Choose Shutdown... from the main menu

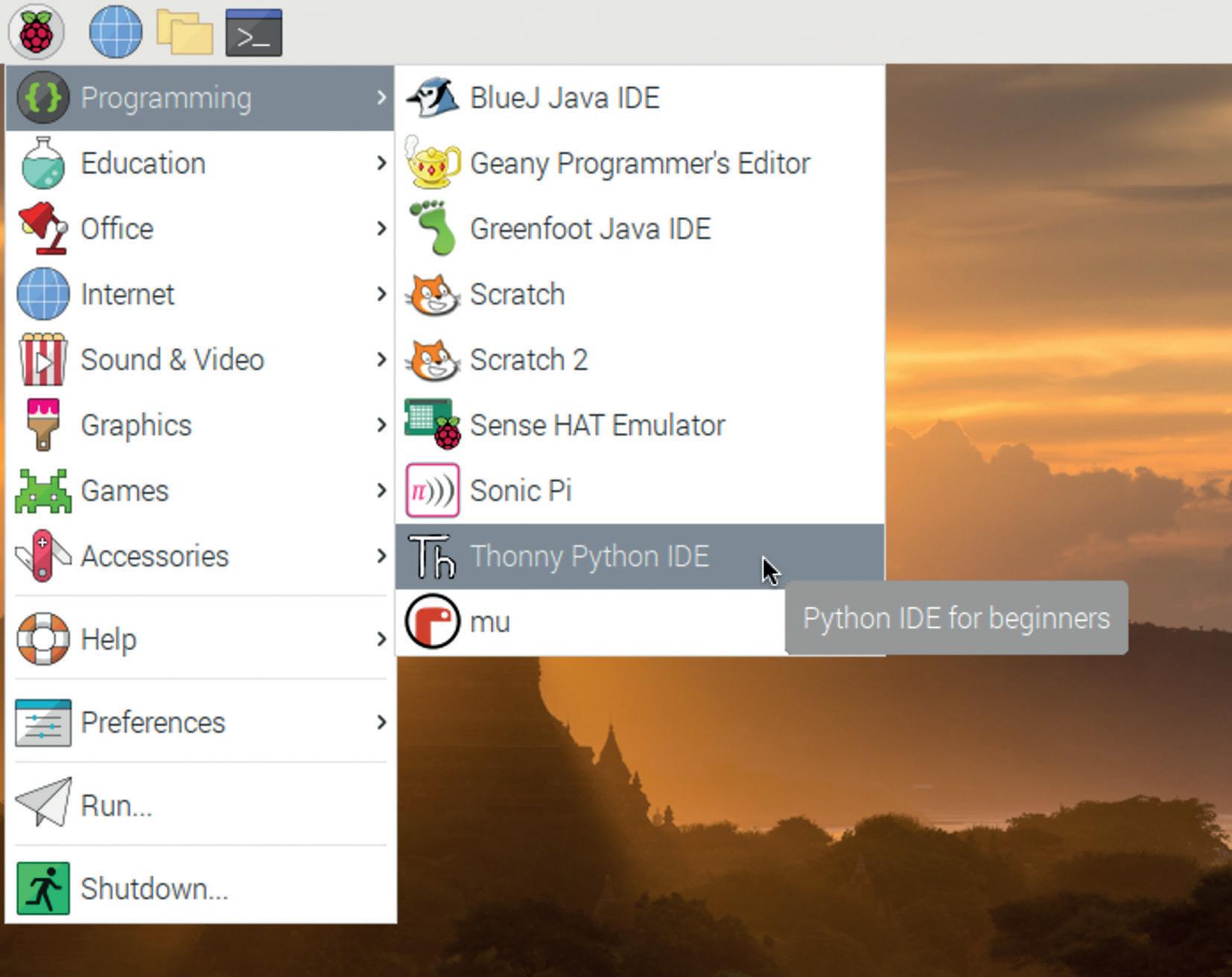tap(200, 888)
